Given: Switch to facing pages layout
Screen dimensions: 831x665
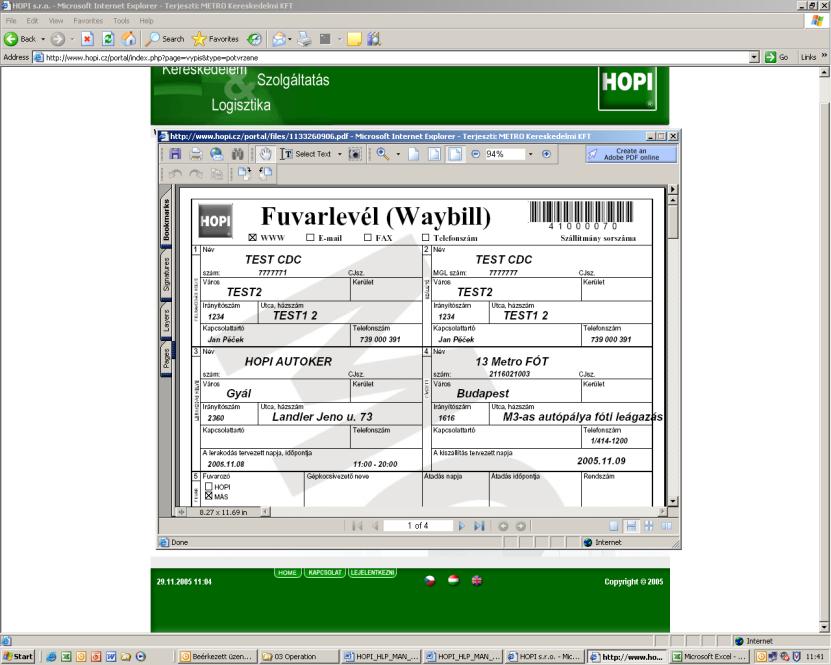Looking at the screenshot, I should tap(667, 526).
